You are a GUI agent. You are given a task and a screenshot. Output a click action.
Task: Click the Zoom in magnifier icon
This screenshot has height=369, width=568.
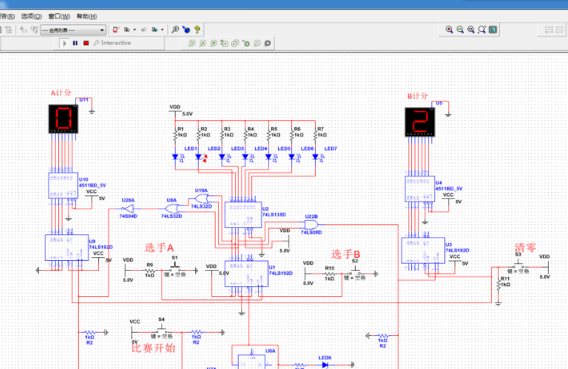tap(449, 30)
